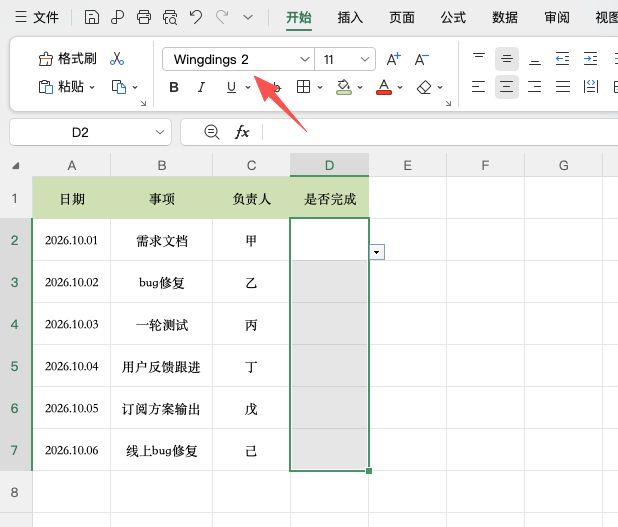Viewport: 618px width, 527px height.
Task: Increase font size with A+ icon
Action: click(393, 59)
